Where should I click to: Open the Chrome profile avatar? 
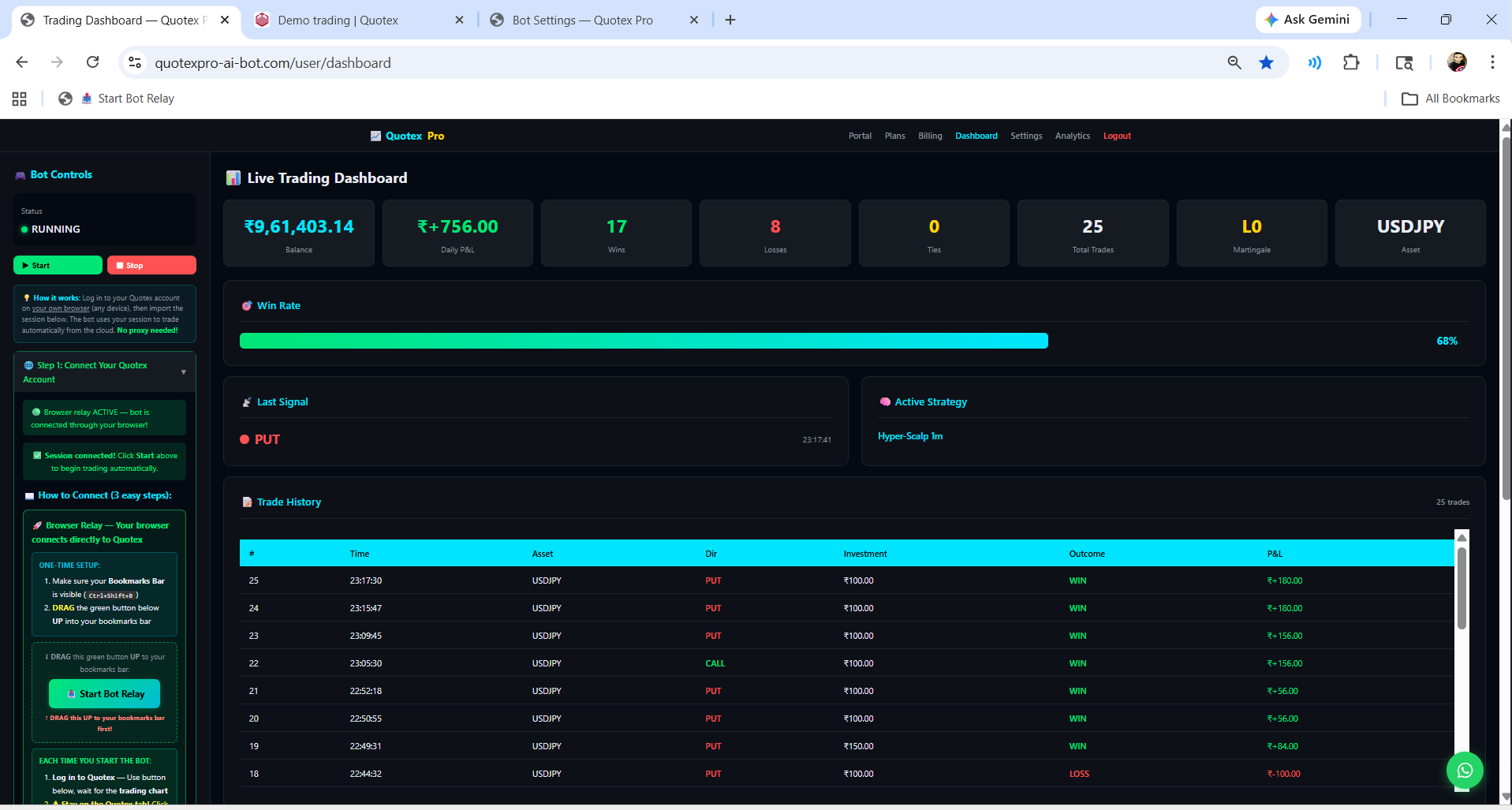[x=1457, y=62]
